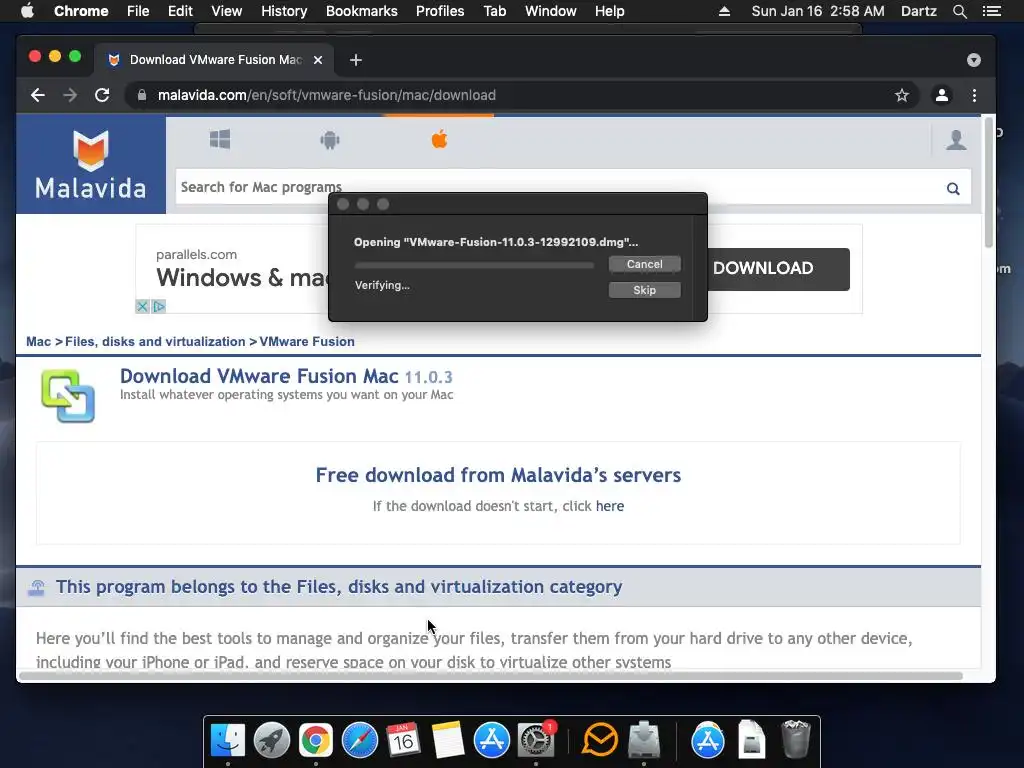The height and width of the screenshot is (768, 1024).
Task: Bookmark page with star icon
Action: (902, 95)
